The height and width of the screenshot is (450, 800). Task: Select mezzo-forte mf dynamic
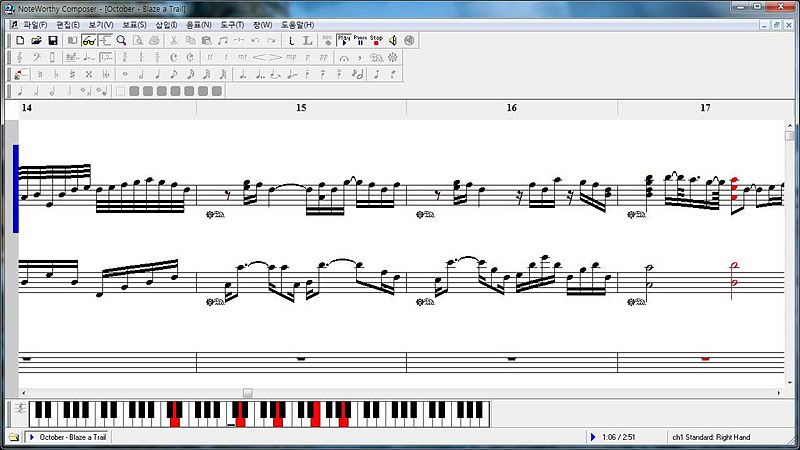[x=242, y=57]
